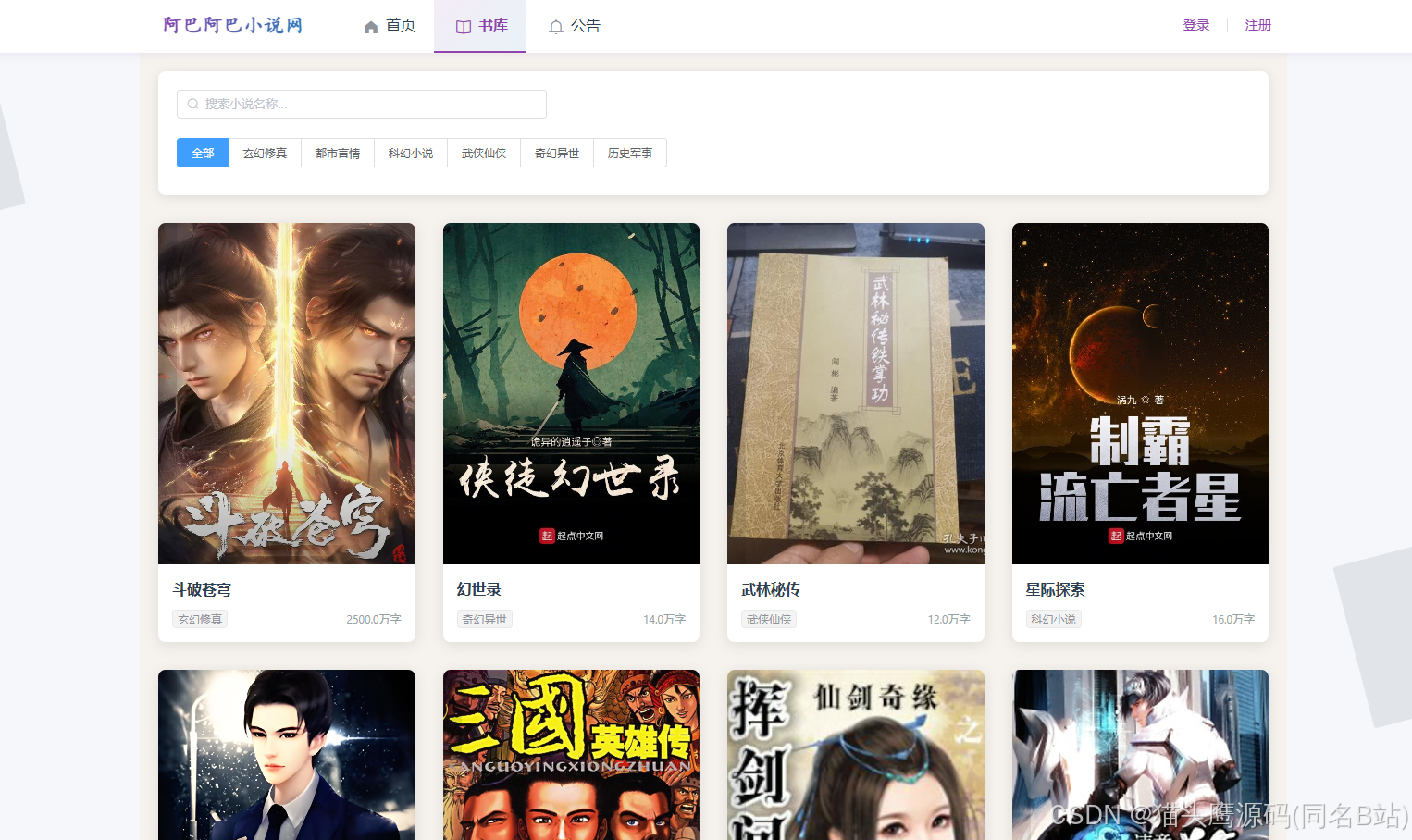The image size is (1412, 840).
Task: Open the 制霸流亡者星 book cover
Action: point(1140,393)
